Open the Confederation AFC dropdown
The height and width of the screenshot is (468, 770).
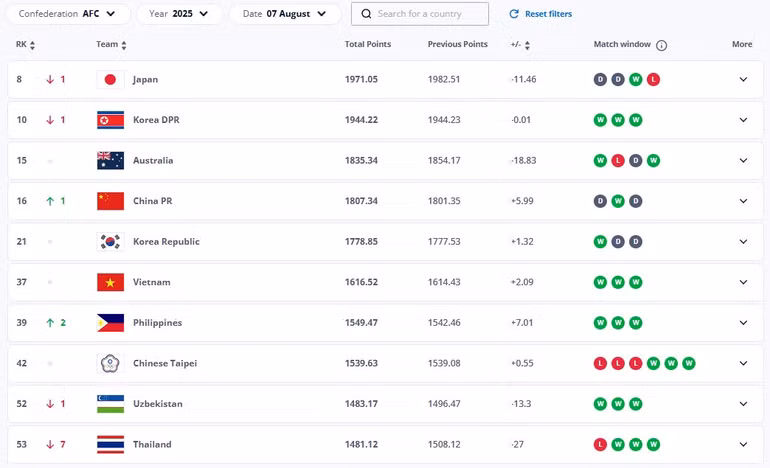pos(67,14)
